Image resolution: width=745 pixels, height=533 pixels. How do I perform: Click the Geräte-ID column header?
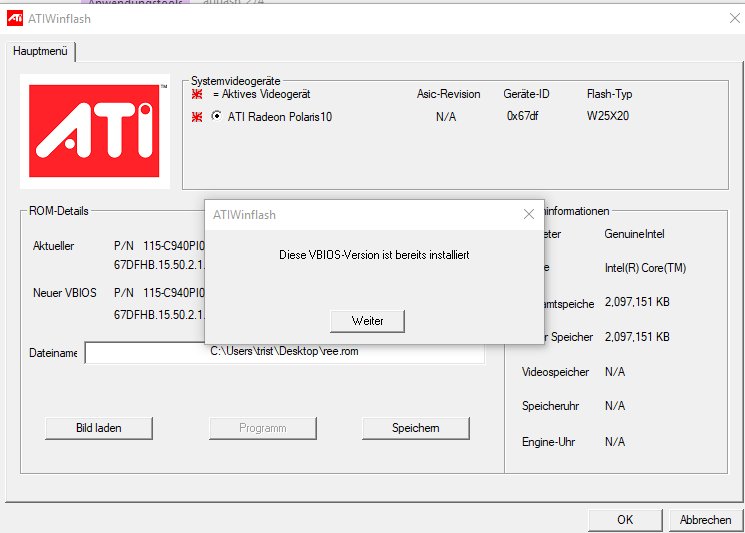click(x=526, y=94)
